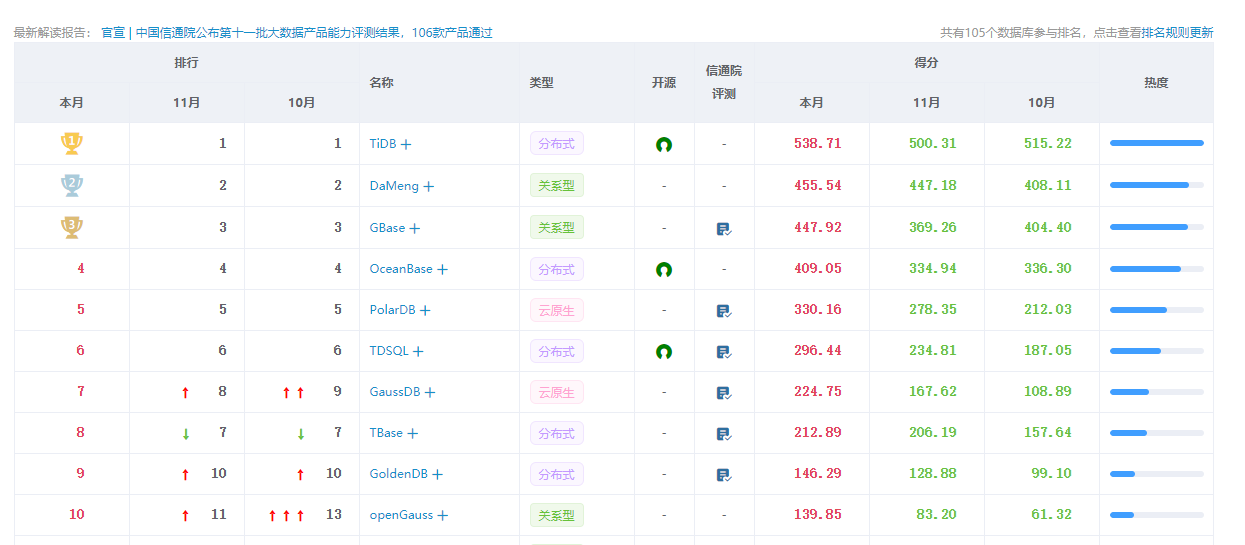Click the silver trophy icon for DaMeng

(71, 186)
